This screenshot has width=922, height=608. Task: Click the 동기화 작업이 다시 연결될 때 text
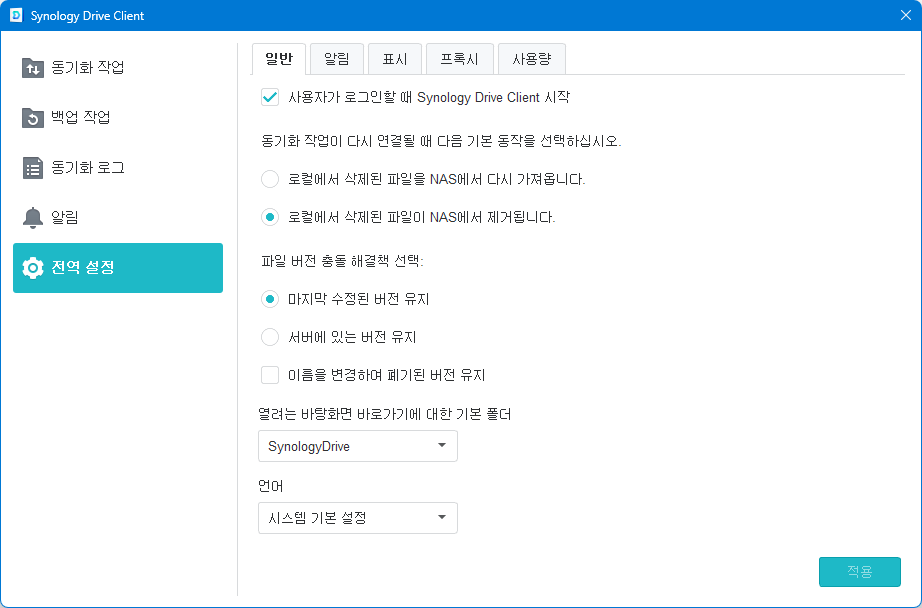(x=441, y=141)
